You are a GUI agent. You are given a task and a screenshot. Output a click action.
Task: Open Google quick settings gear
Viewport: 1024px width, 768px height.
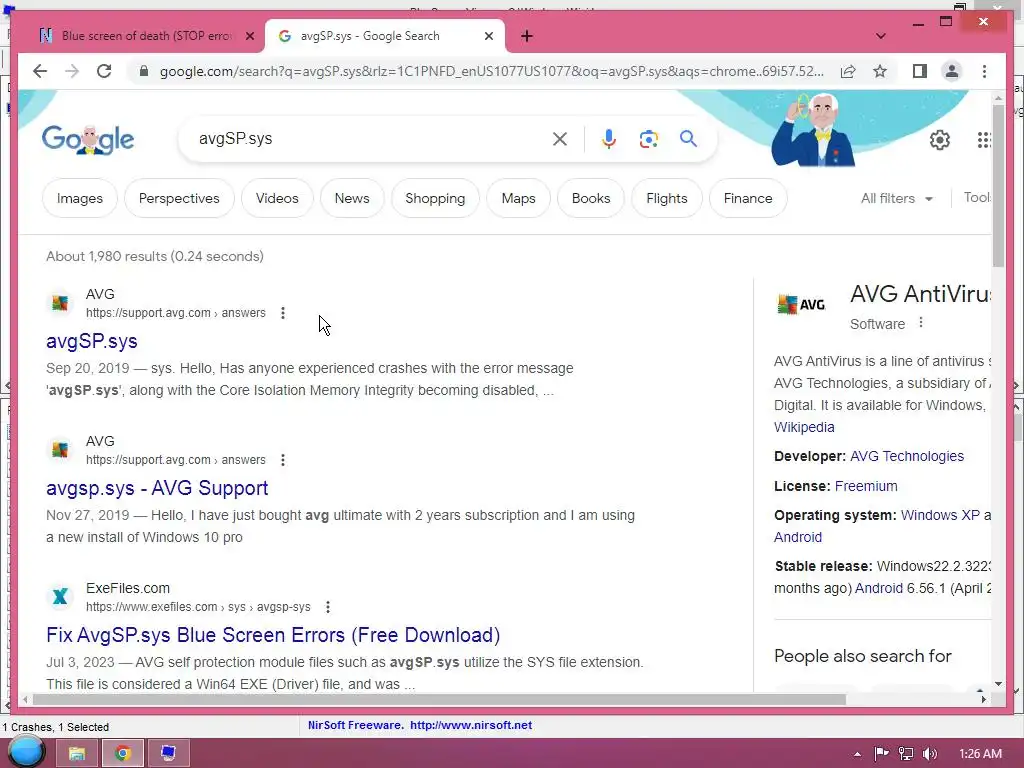coord(940,140)
